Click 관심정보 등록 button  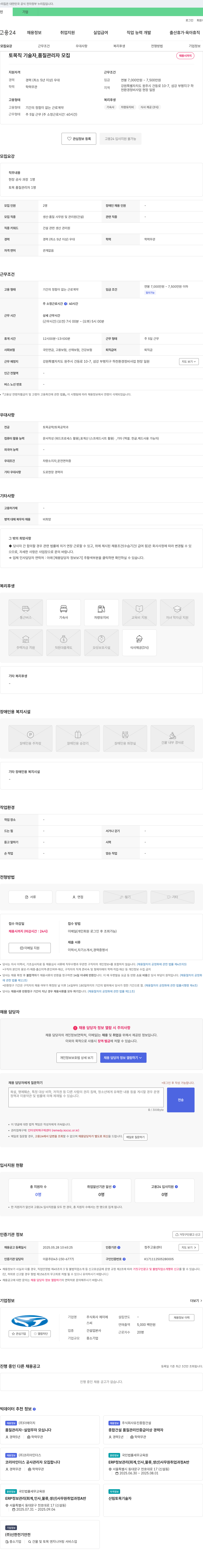coord(79,139)
